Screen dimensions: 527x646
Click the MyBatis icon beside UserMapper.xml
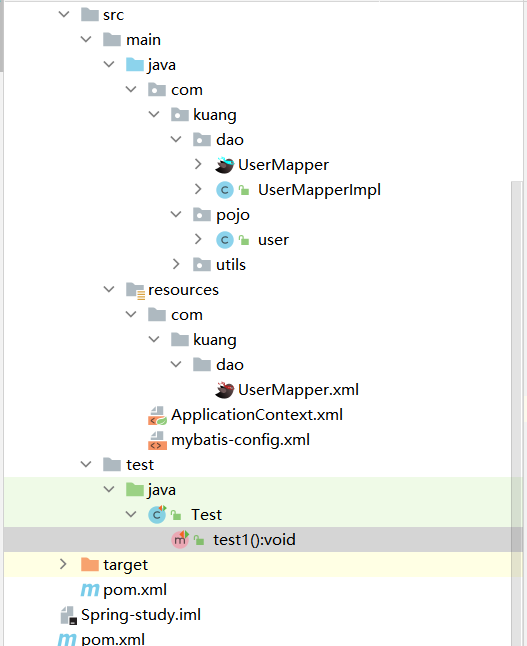tap(225, 390)
